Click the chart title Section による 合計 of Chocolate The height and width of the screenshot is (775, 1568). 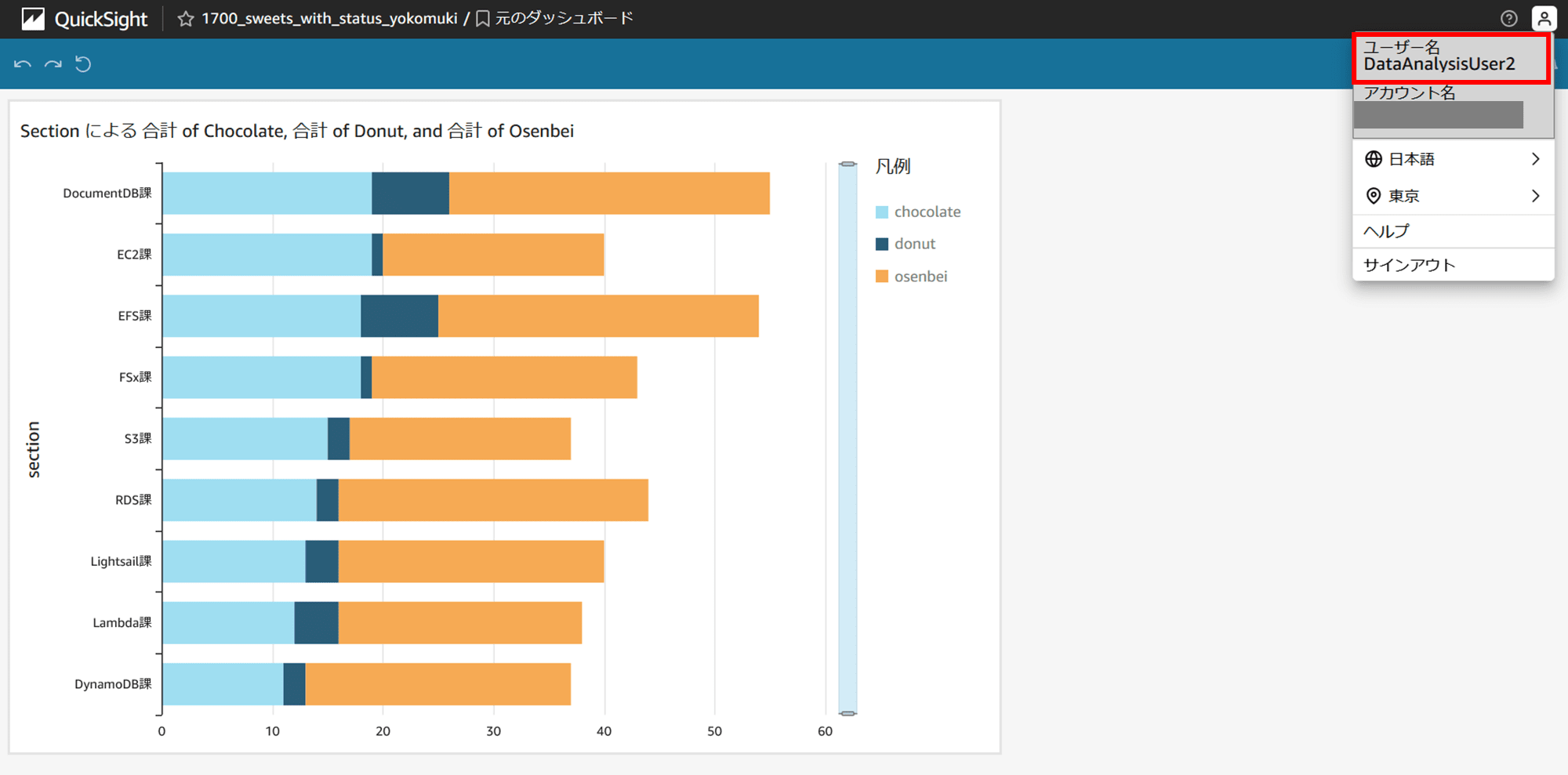(x=297, y=131)
